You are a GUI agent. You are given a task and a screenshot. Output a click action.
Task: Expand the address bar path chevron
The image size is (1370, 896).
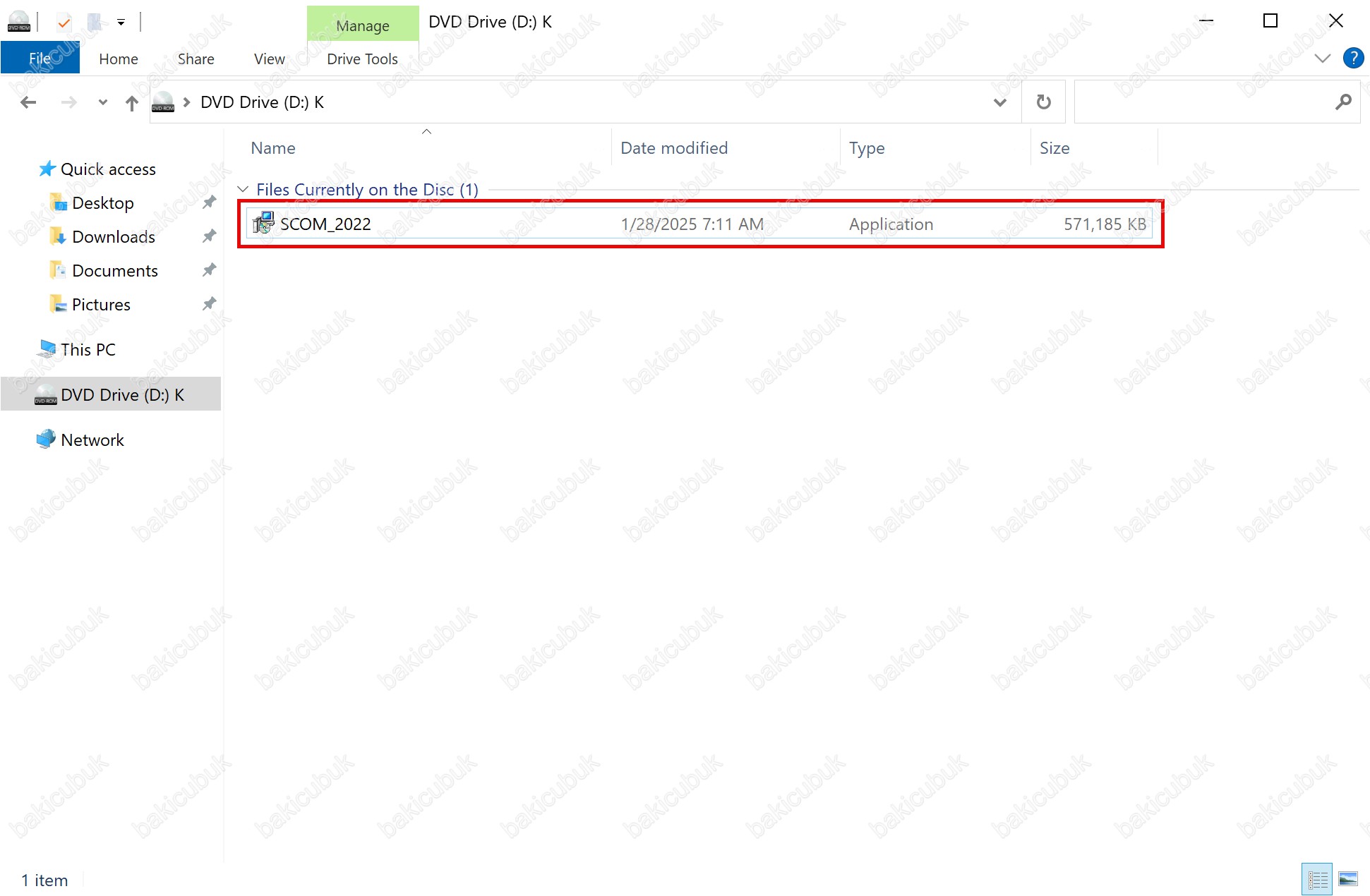(x=187, y=103)
